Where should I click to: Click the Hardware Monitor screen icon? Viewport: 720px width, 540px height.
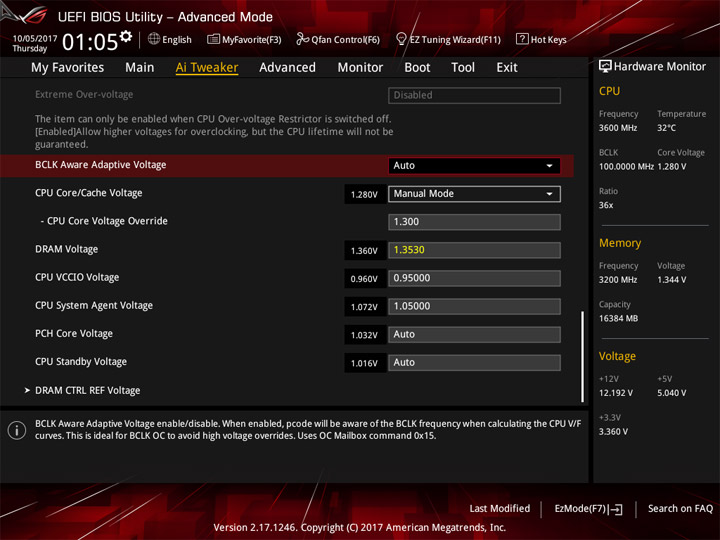605,67
